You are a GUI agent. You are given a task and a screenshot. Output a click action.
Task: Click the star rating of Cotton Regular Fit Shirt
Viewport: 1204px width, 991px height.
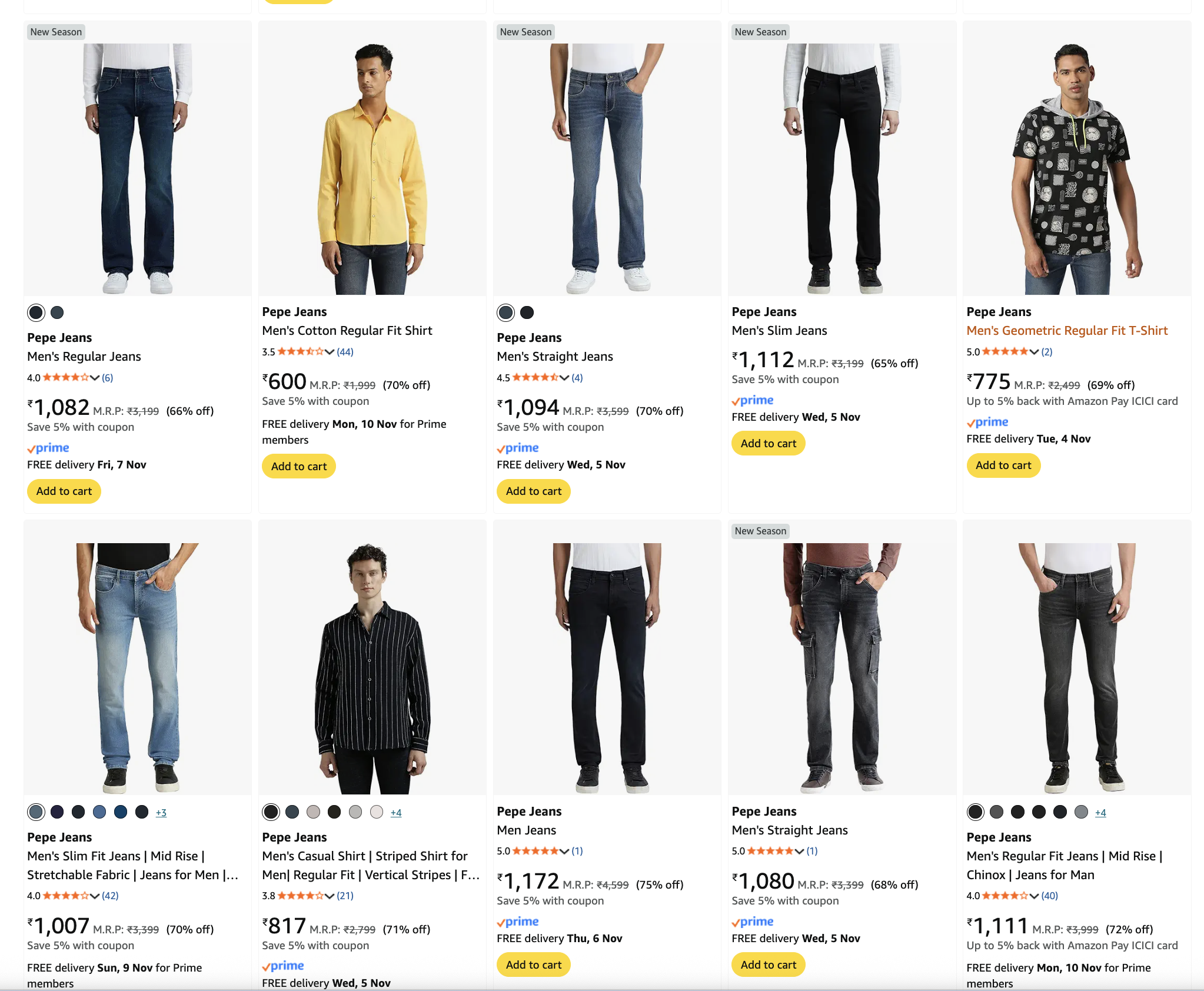coord(300,352)
